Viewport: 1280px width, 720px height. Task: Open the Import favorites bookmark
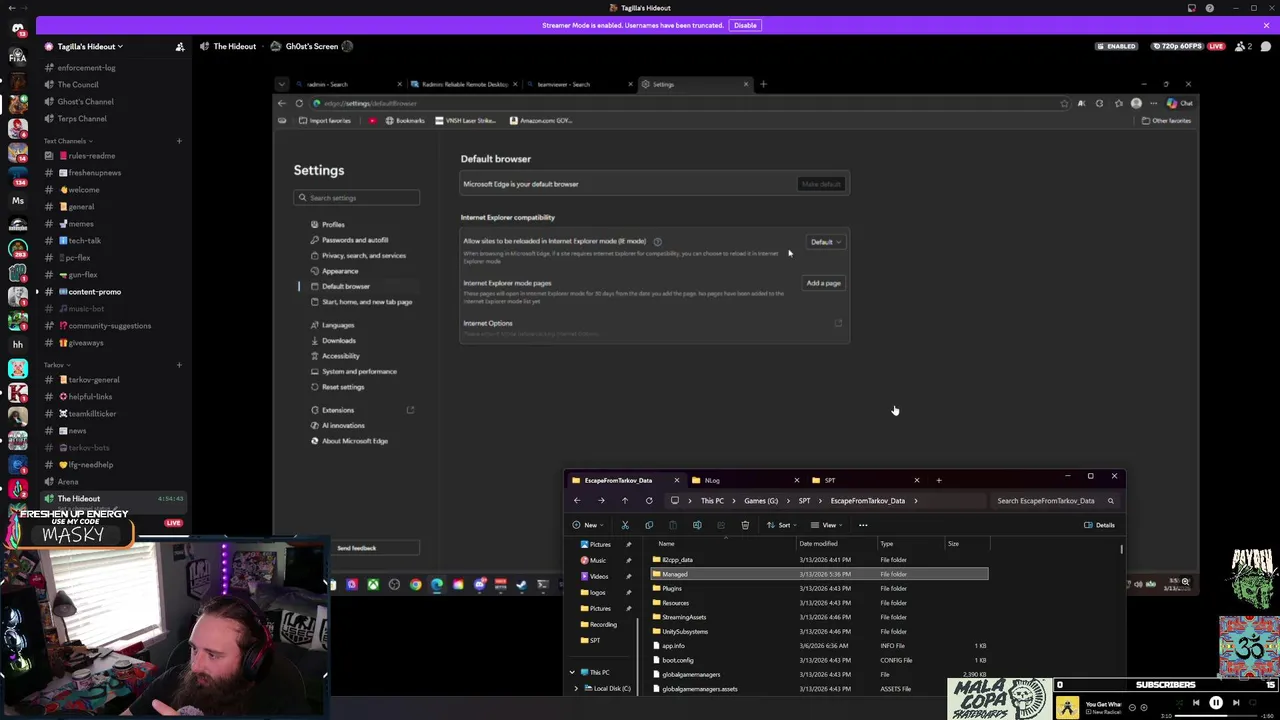pyautogui.click(x=325, y=120)
